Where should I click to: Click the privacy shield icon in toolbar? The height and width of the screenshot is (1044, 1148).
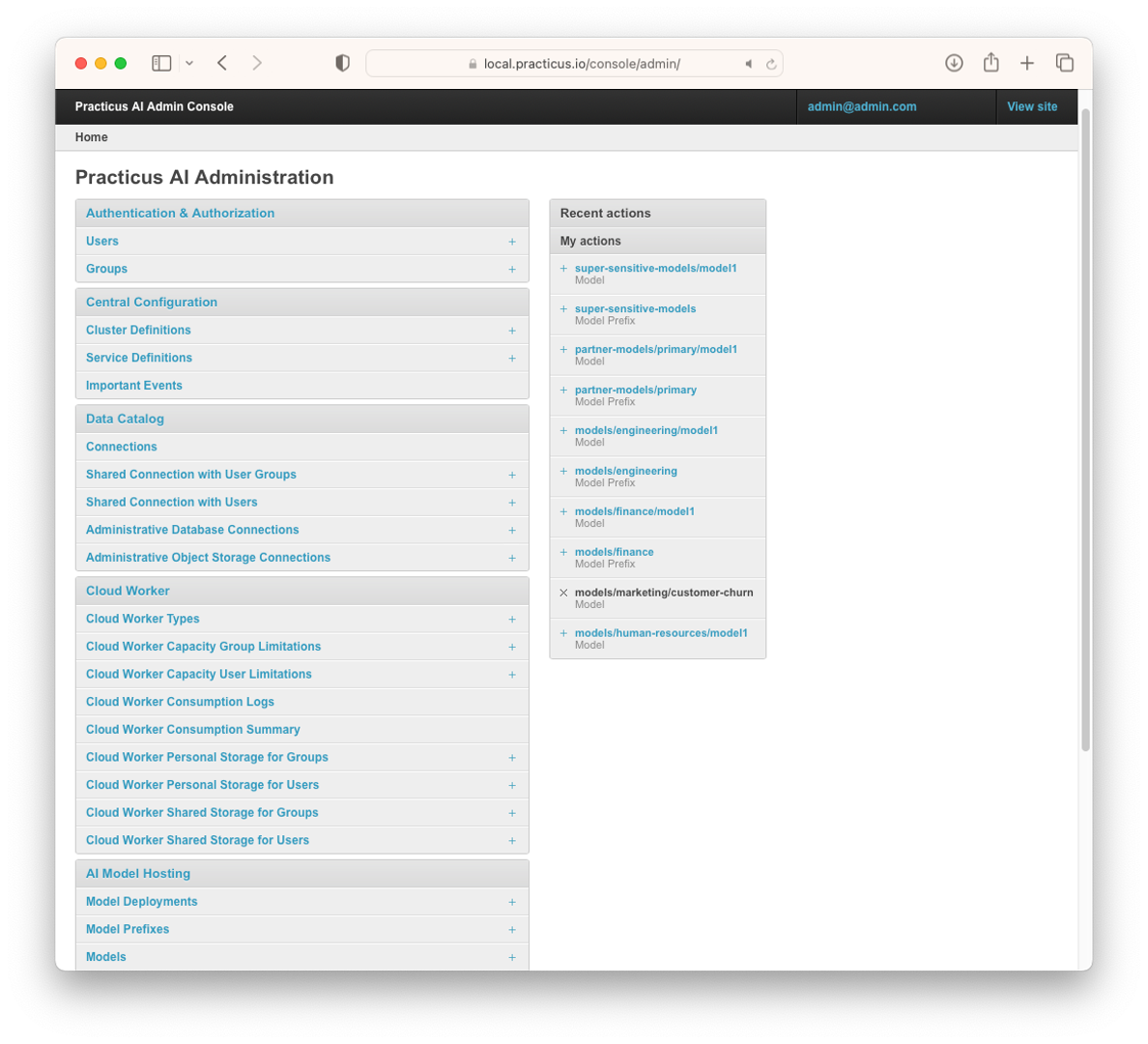point(342,63)
